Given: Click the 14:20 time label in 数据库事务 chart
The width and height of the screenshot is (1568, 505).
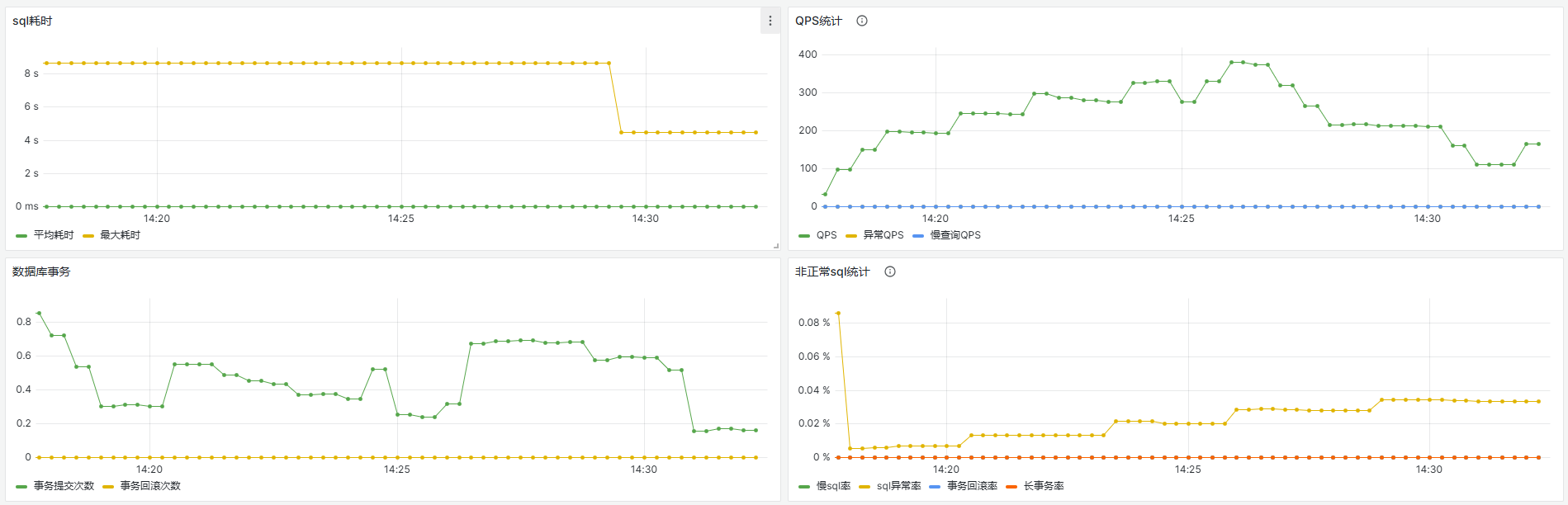Looking at the screenshot, I should pyautogui.click(x=149, y=470).
